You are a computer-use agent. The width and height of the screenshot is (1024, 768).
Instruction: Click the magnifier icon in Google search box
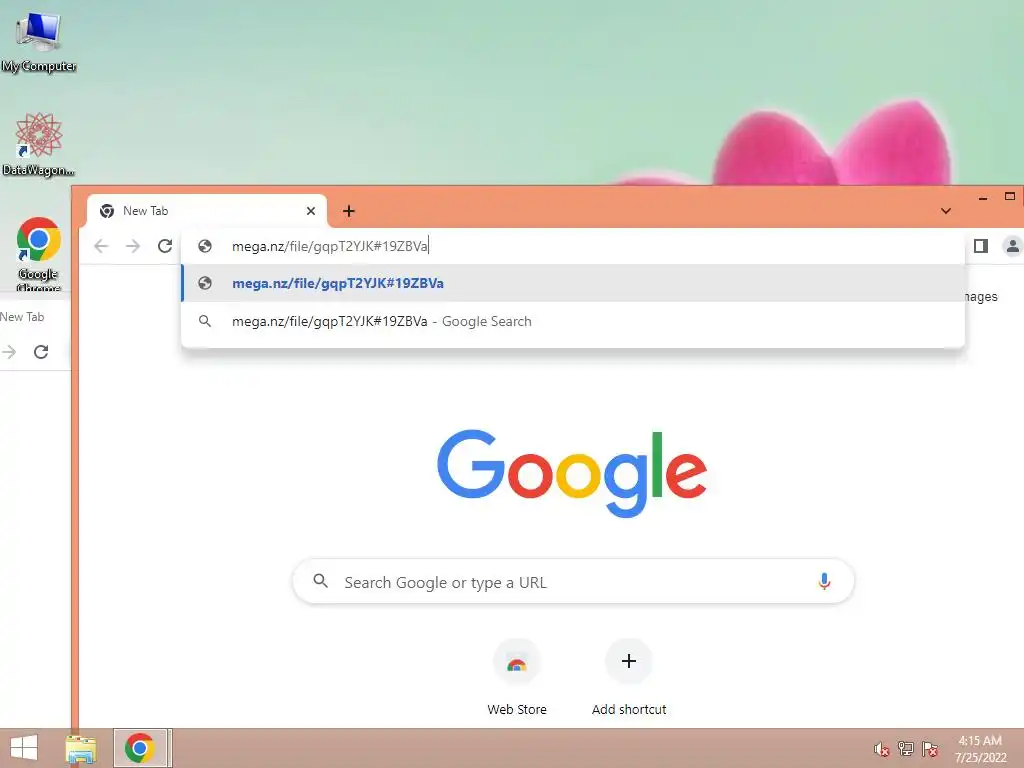[320, 581]
